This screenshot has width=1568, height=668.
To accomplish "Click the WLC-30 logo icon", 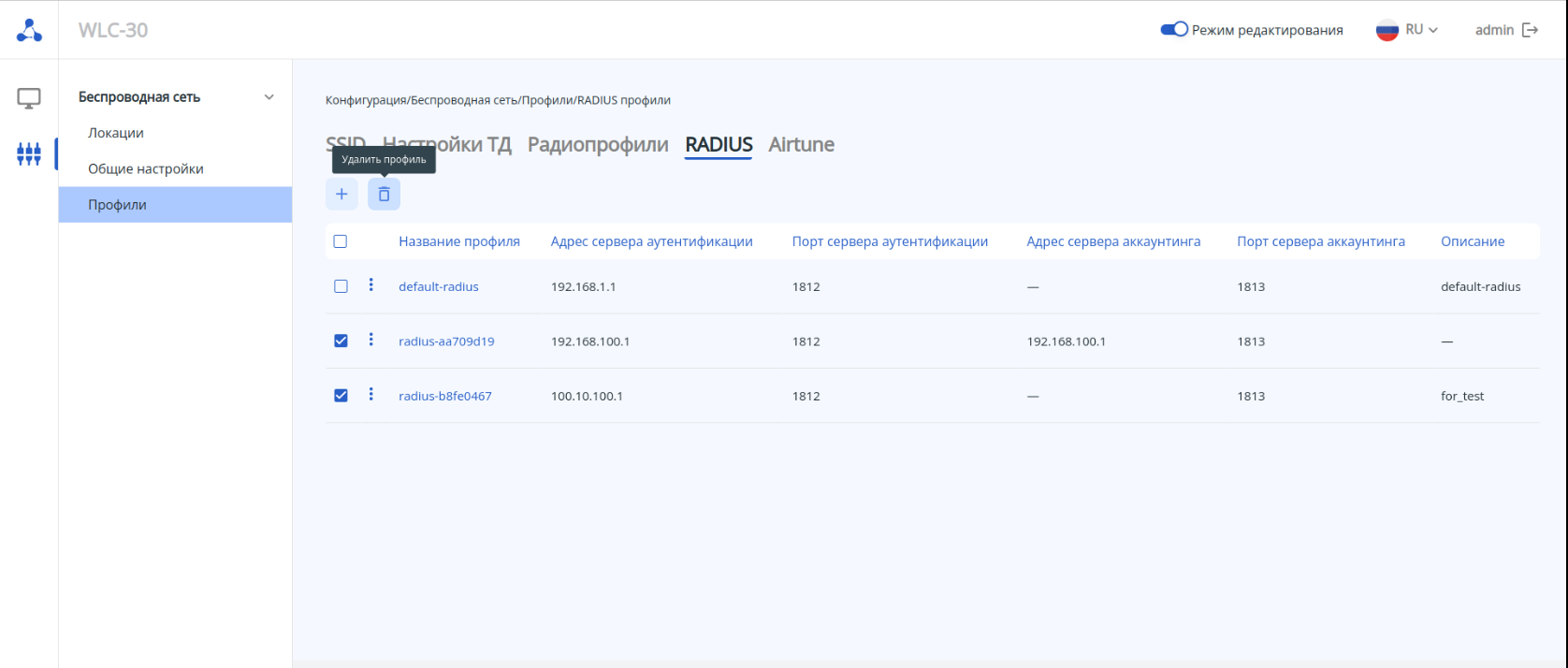I will pyautogui.click(x=29, y=30).
